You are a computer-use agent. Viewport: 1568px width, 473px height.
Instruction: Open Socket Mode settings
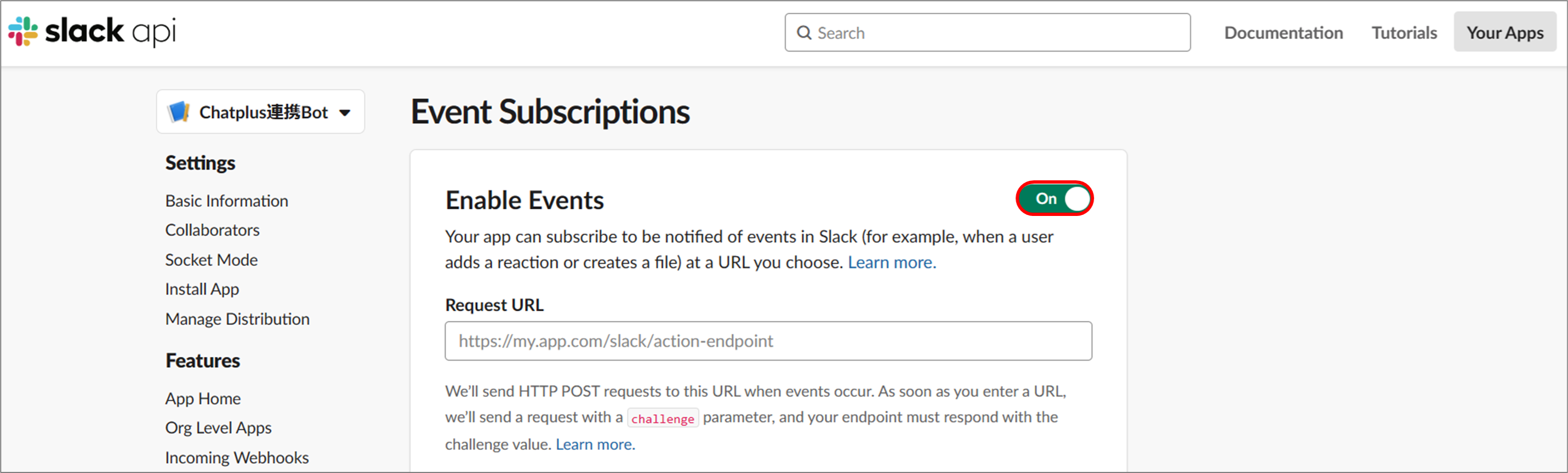click(x=211, y=260)
